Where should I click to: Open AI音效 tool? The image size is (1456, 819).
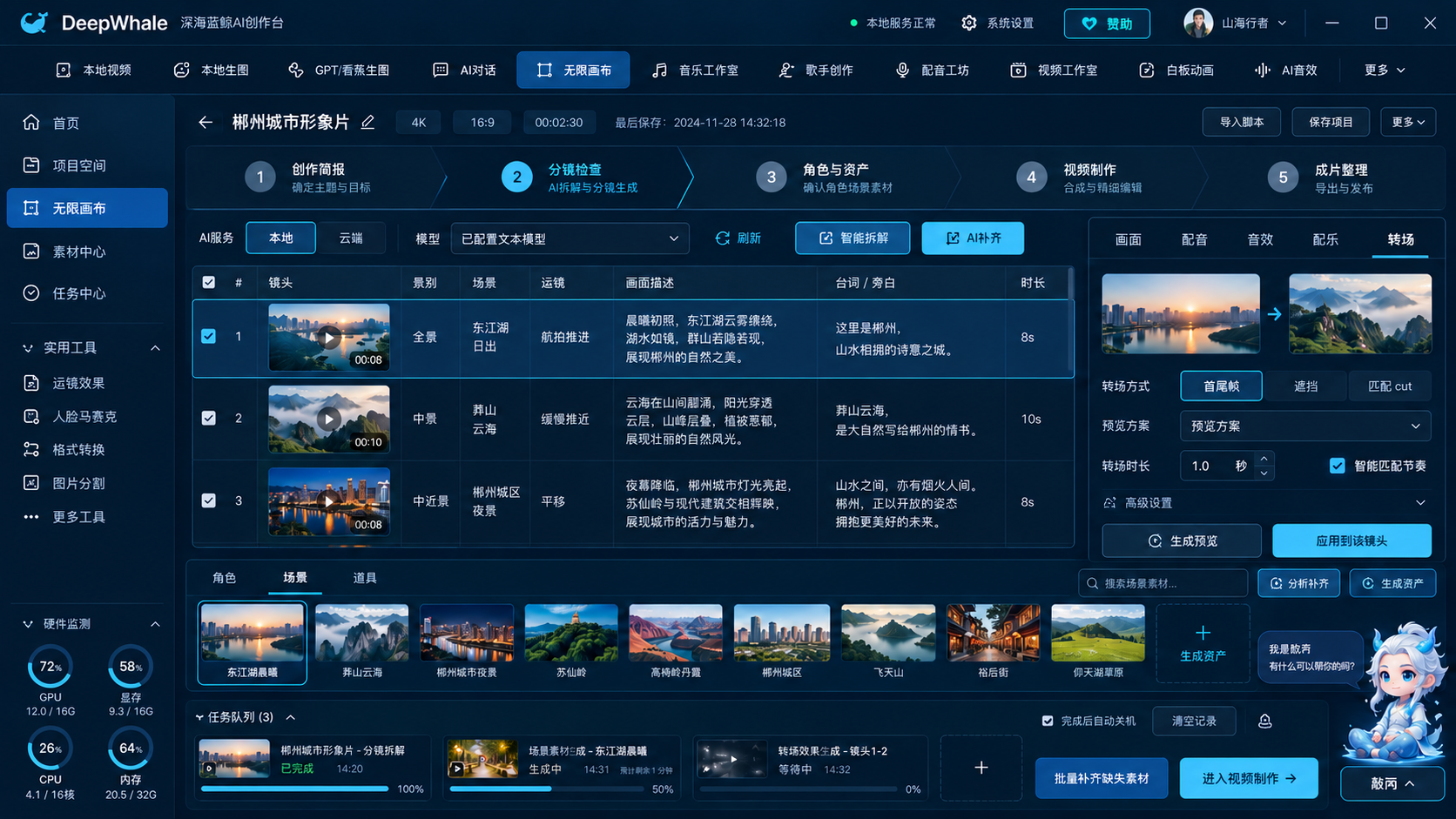[1285, 70]
